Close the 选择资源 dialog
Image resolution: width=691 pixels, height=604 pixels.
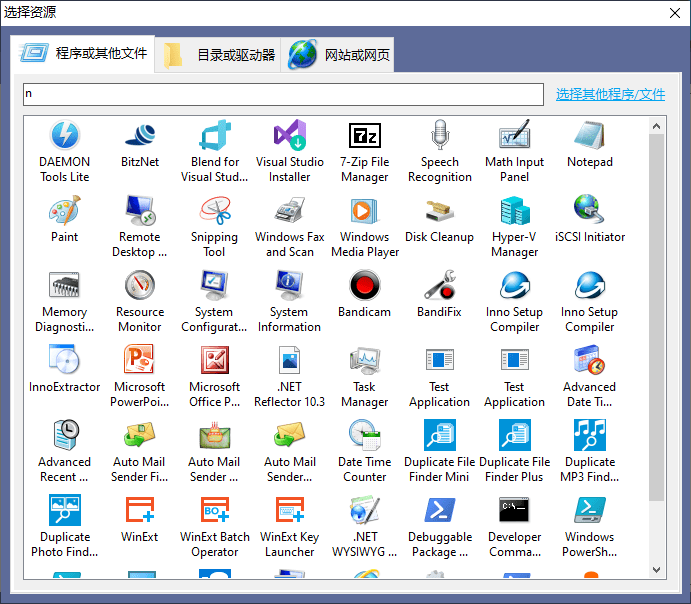pyautogui.click(x=675, y=13)
